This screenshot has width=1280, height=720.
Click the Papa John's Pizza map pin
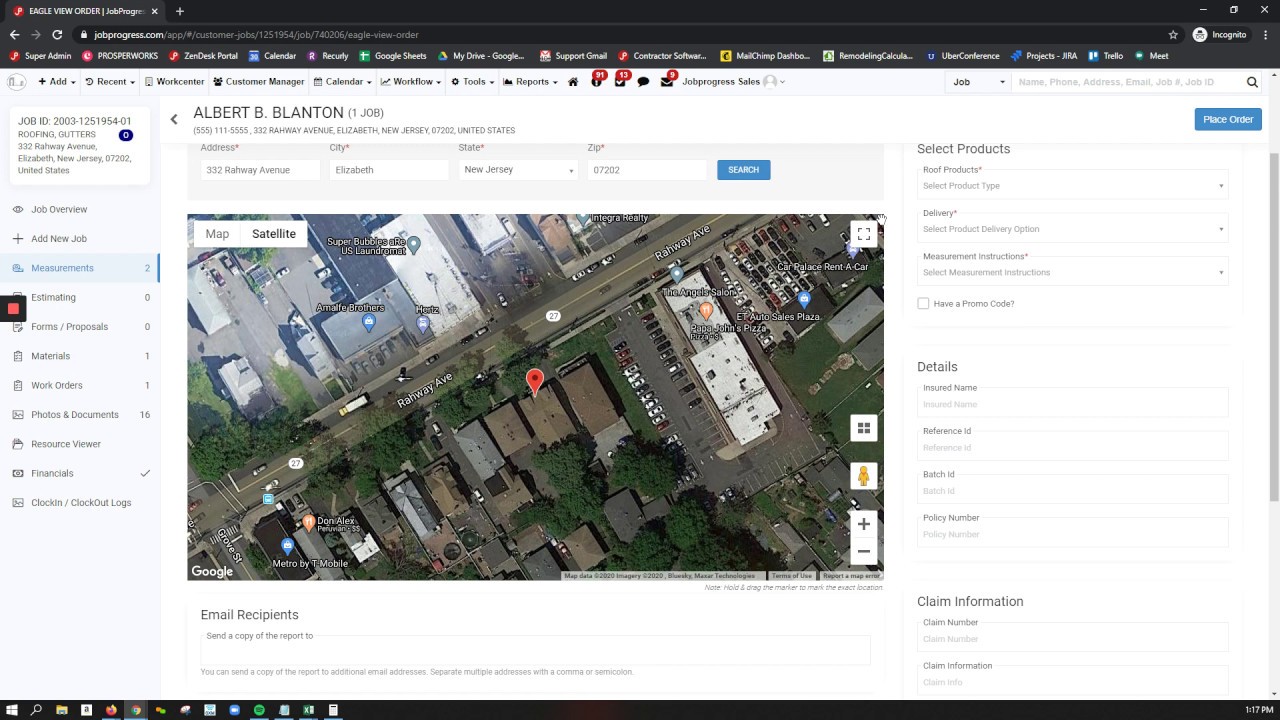706,311
